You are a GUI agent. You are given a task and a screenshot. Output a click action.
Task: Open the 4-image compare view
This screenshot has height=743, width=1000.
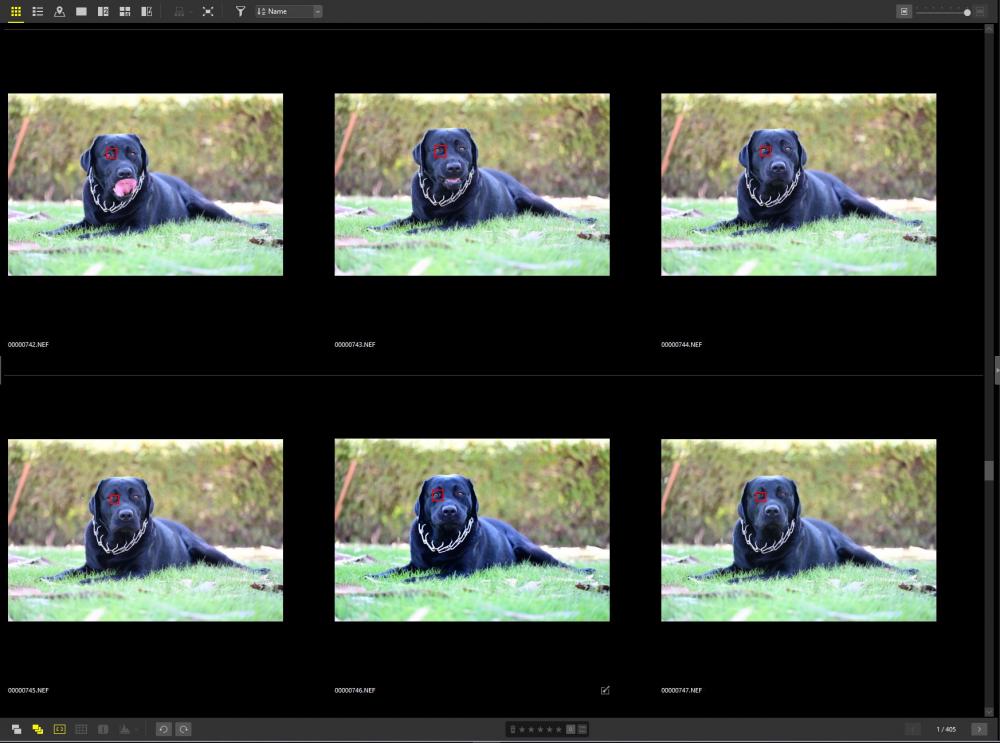[124, 11]
